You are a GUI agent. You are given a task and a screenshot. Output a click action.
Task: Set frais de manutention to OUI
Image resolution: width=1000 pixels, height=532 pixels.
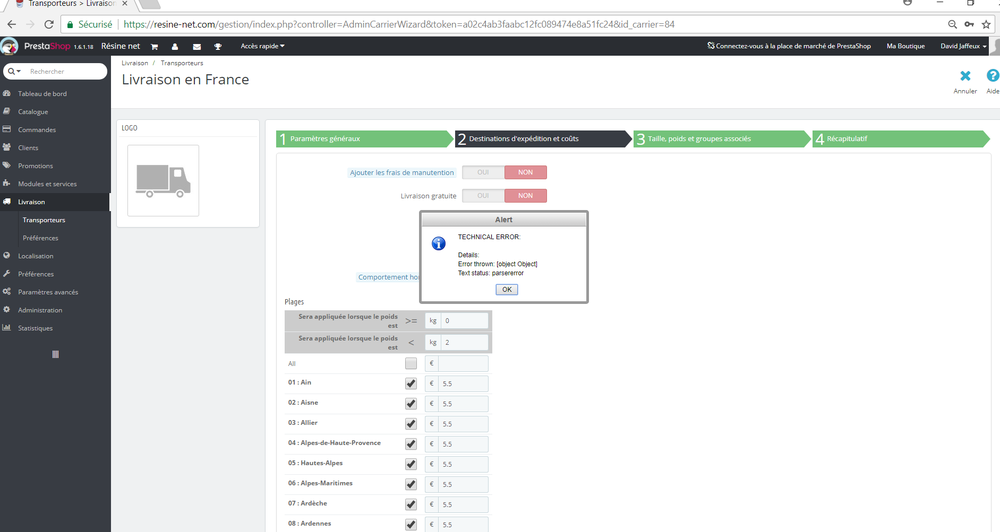click(483, 172)
